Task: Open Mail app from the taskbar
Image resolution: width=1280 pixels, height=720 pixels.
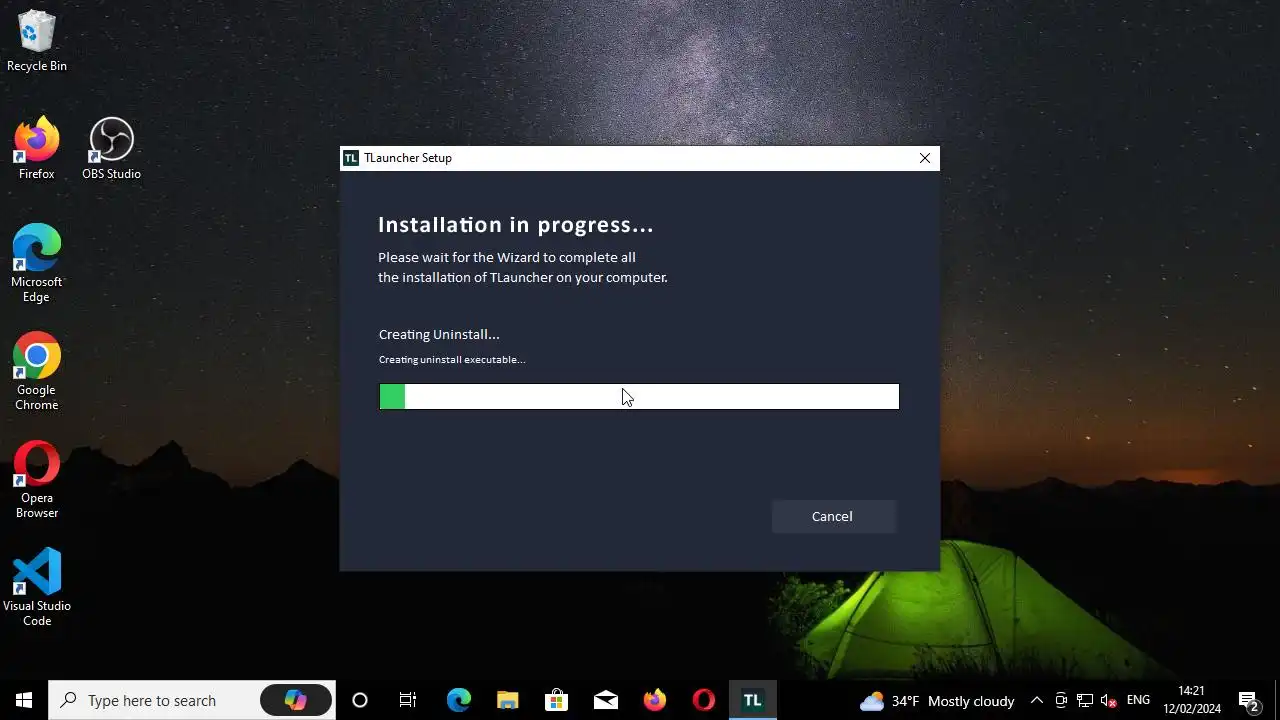Action: point(606,700)
